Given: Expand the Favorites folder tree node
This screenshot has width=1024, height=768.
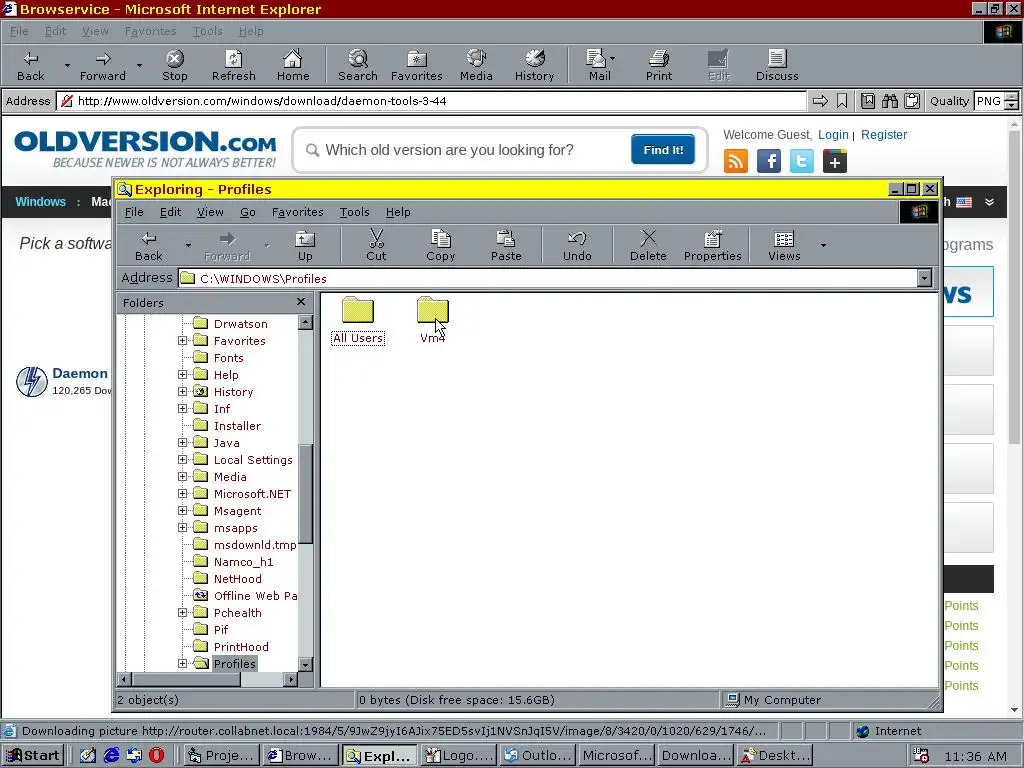Looking at the screenshot, I should pyautogui.click(x=182, y=340).
